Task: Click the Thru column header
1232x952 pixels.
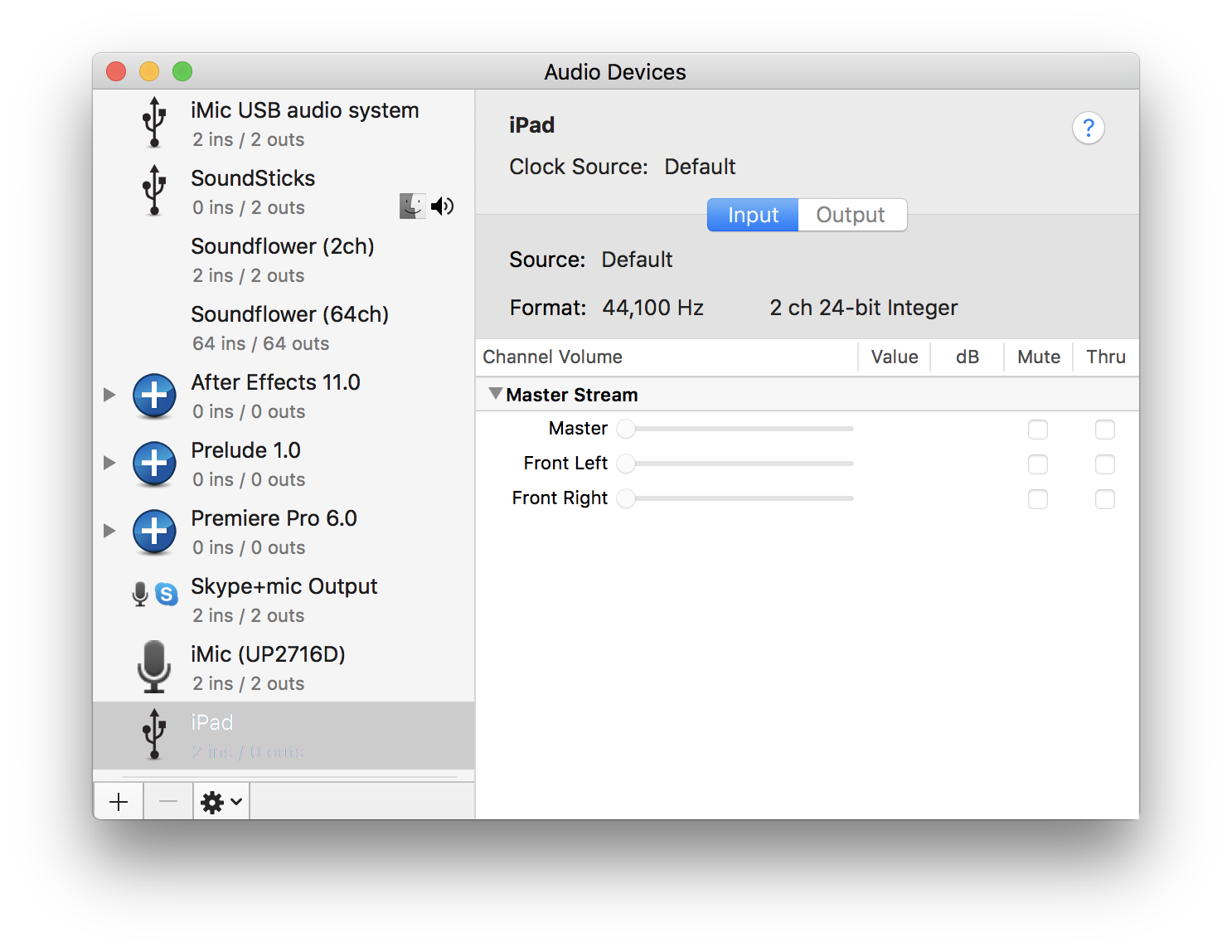Action: pyautogui.click(x=1106, y=357)
